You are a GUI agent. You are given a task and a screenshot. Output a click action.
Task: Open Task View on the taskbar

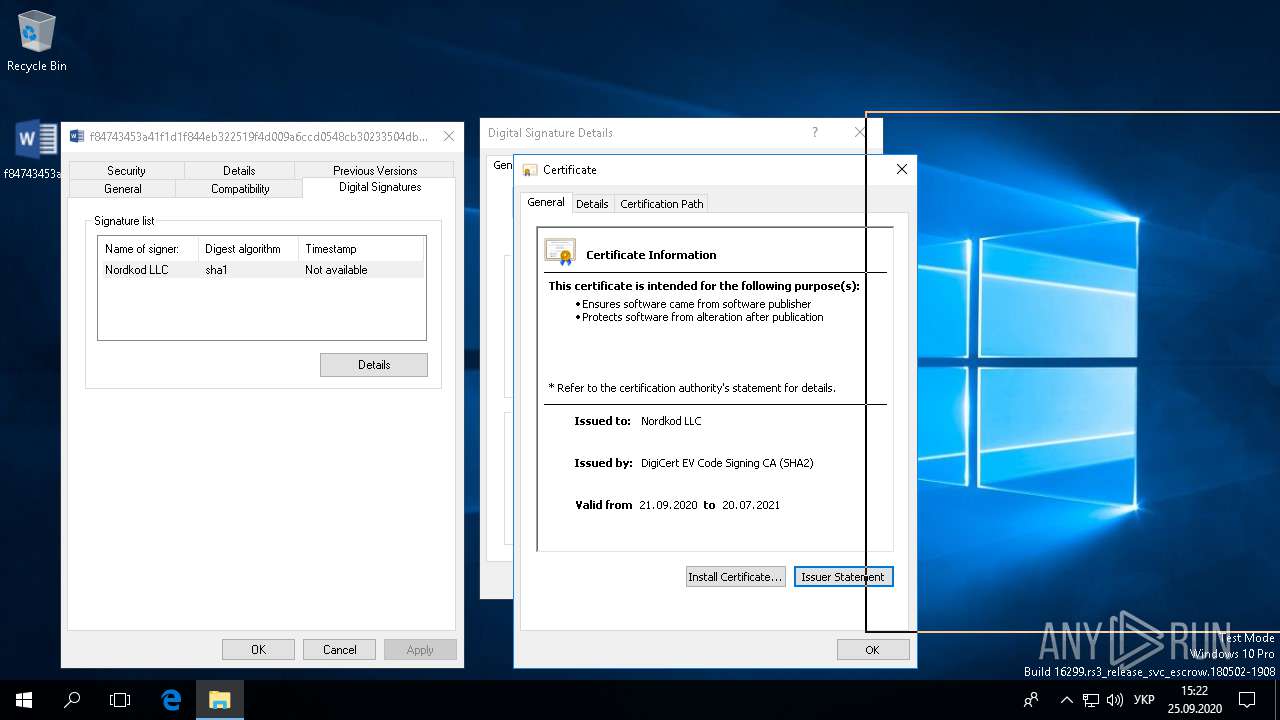120,700
